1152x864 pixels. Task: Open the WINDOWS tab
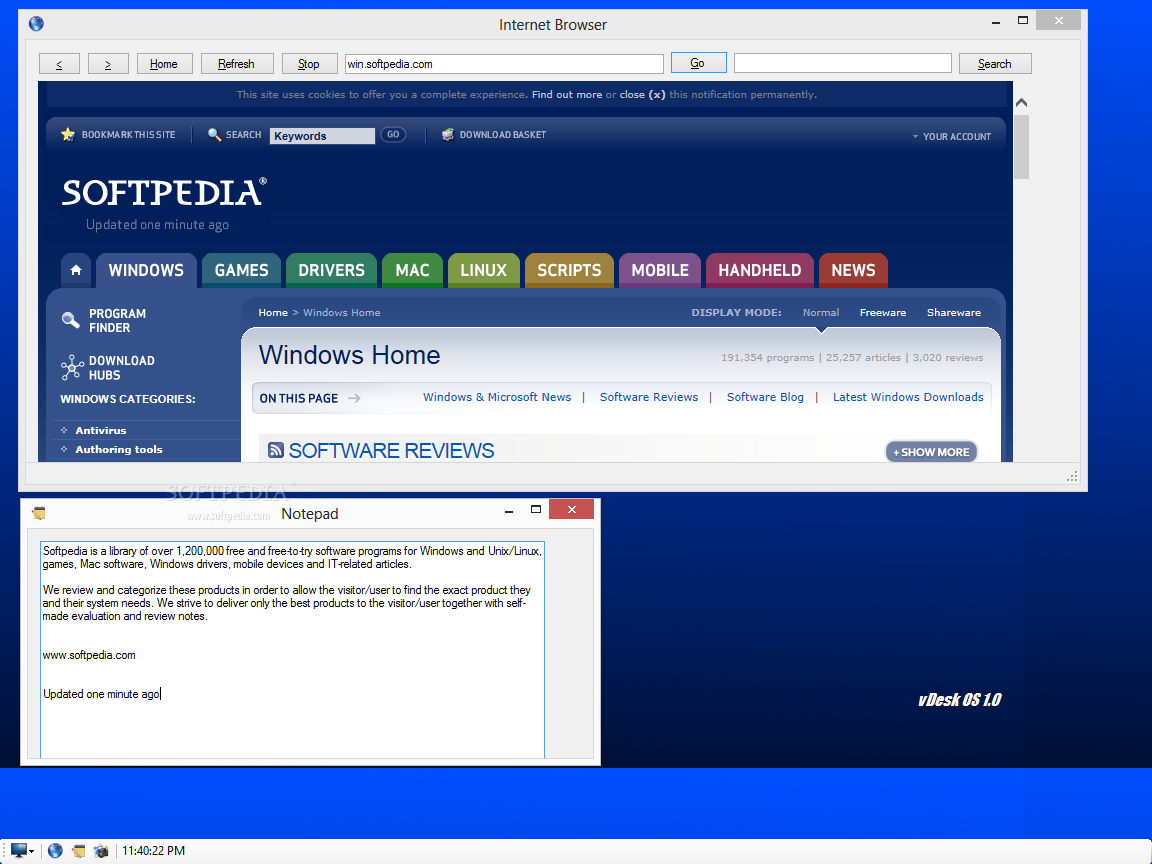[x=146, y=270]
